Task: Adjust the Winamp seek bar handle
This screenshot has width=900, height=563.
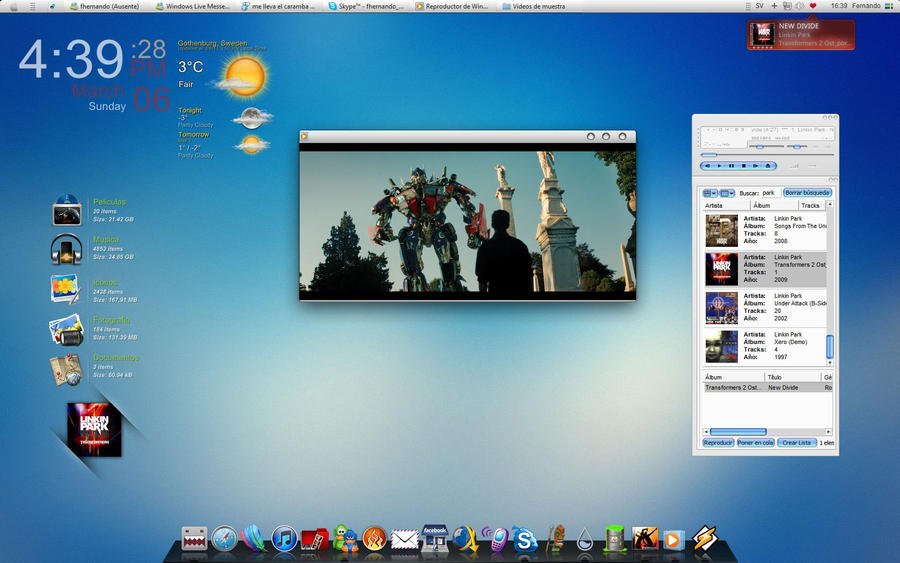Action: [x=709, y=155]
